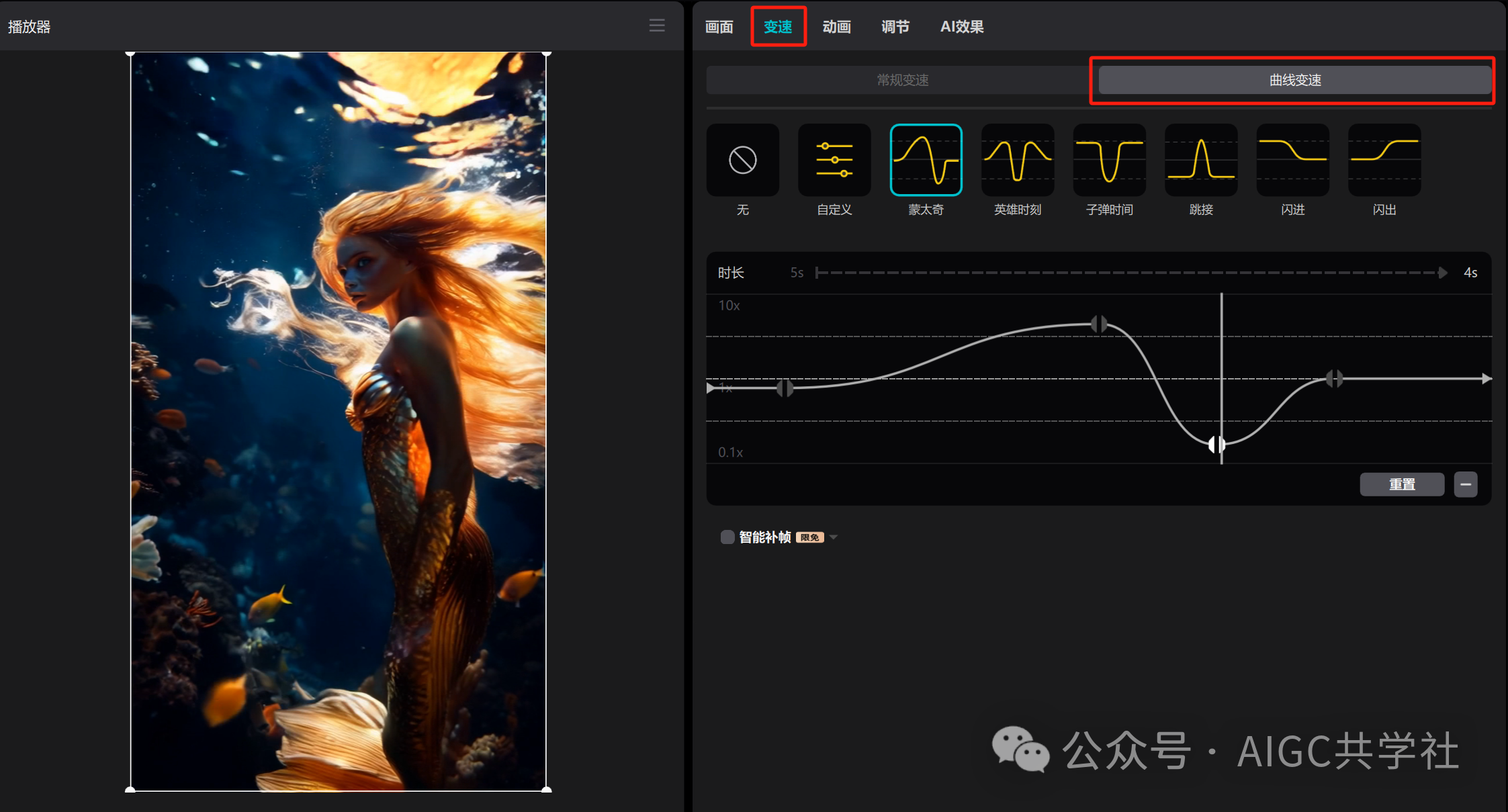Image resolution: width=1508 pixels, height=812 pixels.
Task: Open the player options menu
Action: coord(656,26)
